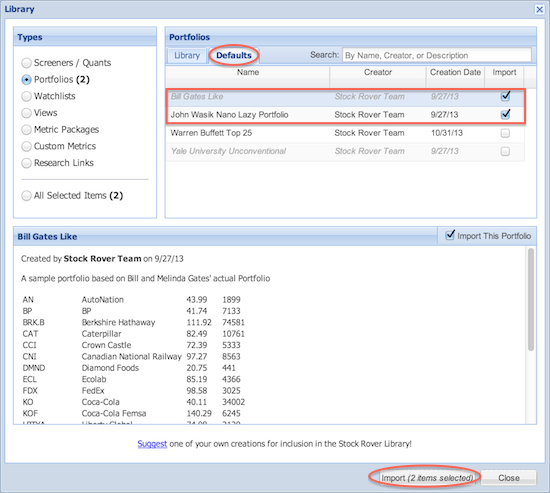Viewport: 550px width, 493px height.
Task: Sort by the Creator column header
Action: (378, 76)
